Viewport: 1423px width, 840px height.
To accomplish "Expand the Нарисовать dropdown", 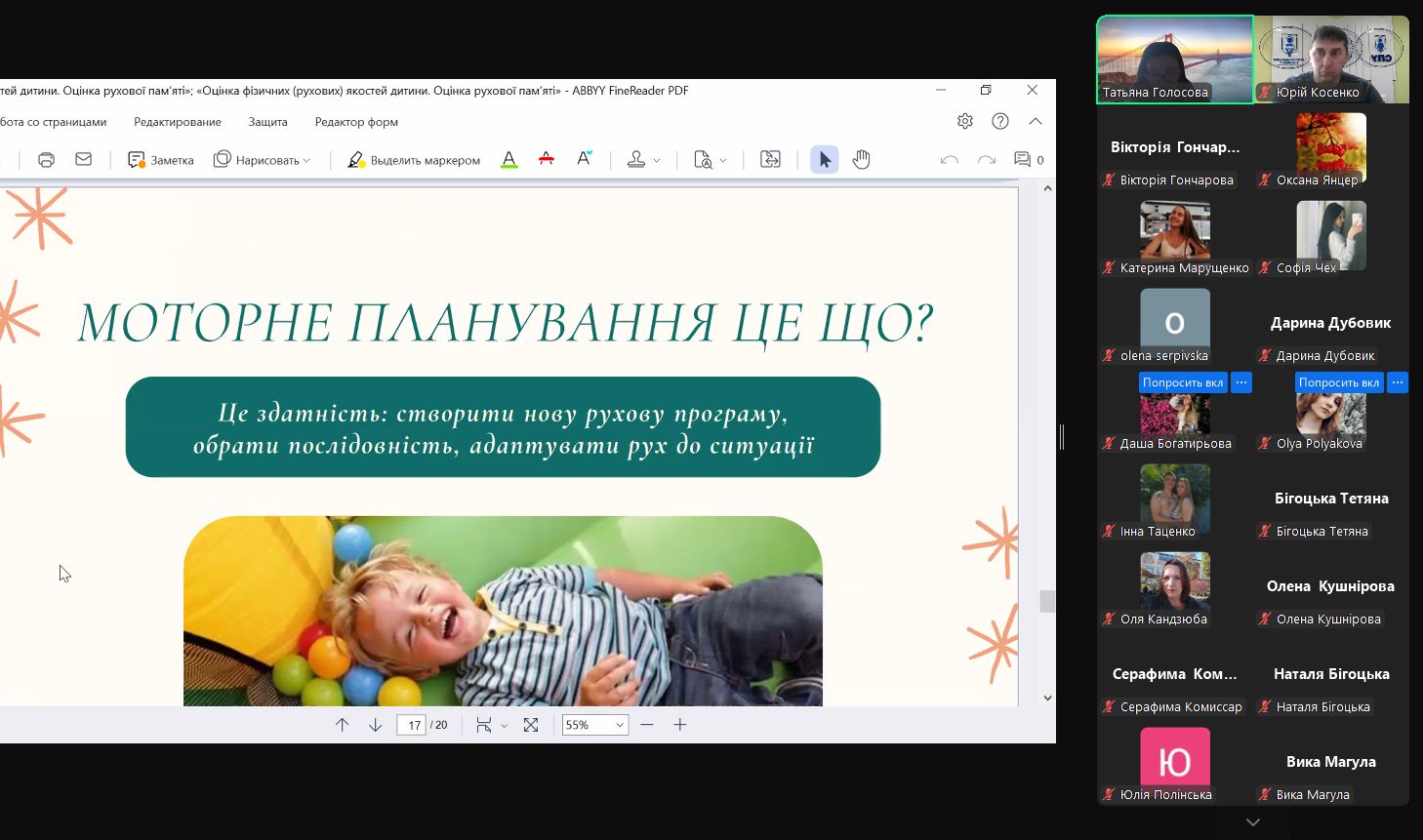I will 306,161.
